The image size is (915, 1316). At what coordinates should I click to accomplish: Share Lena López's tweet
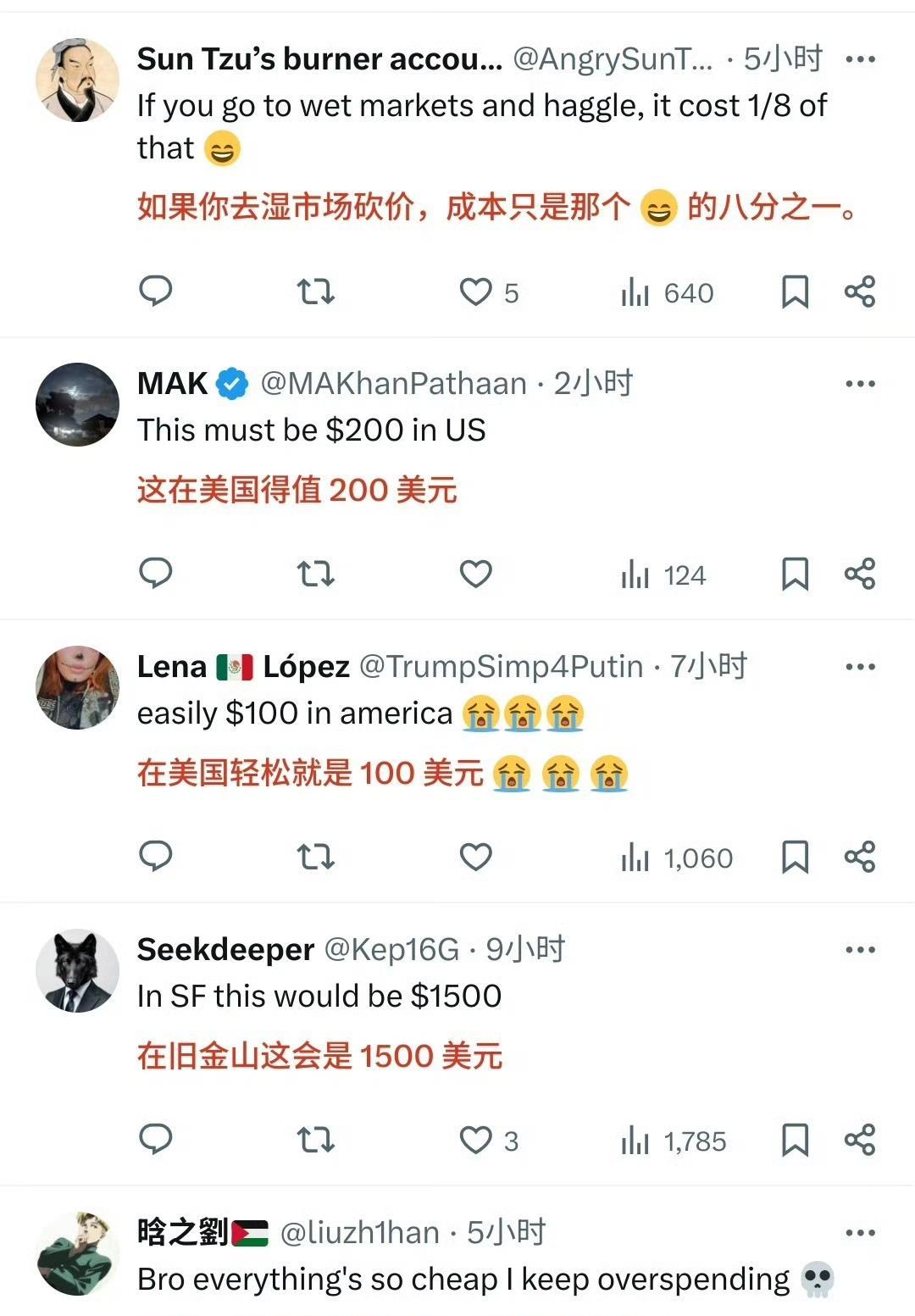pos(860,857)
